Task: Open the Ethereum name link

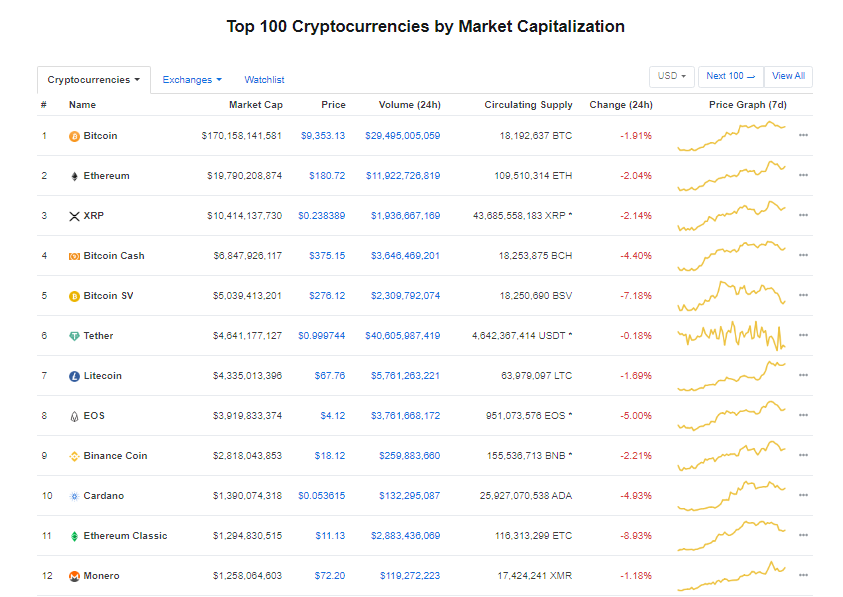Action: click(106, 176)
